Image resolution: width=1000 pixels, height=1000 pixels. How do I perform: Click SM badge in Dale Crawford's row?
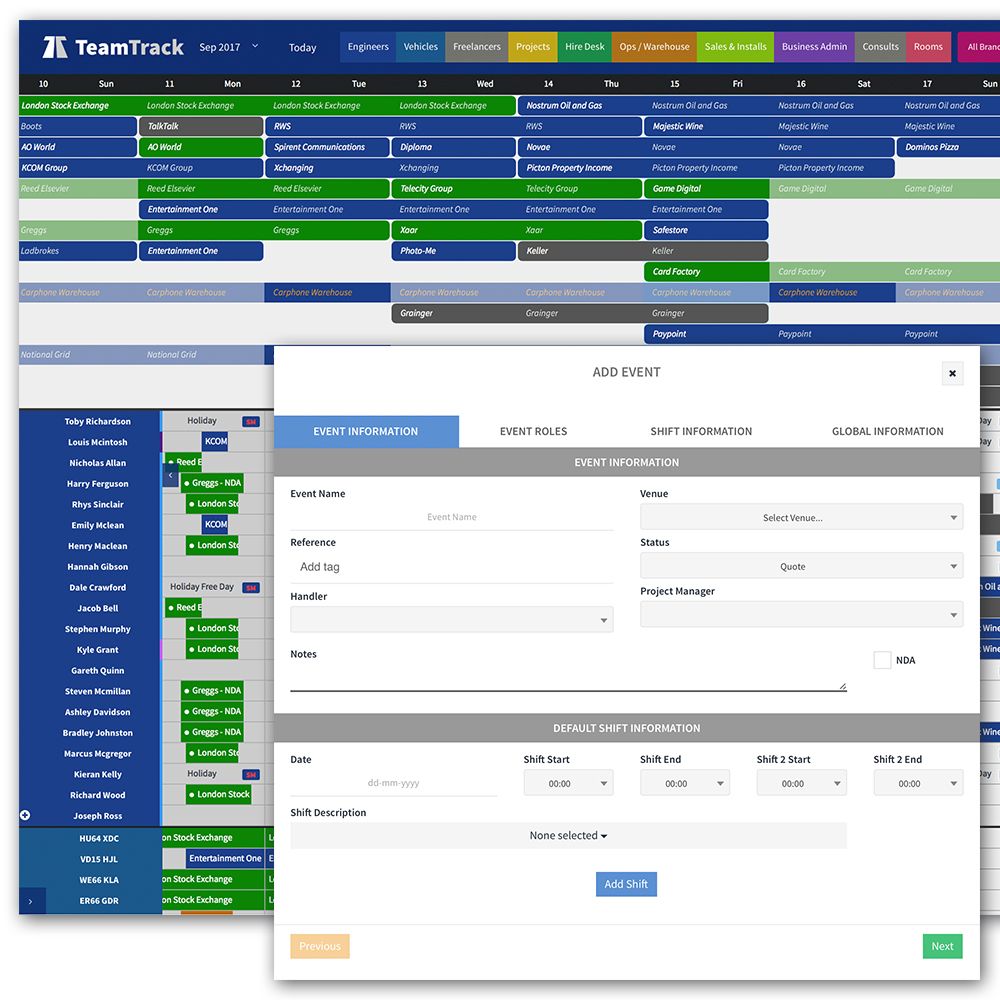251,587
